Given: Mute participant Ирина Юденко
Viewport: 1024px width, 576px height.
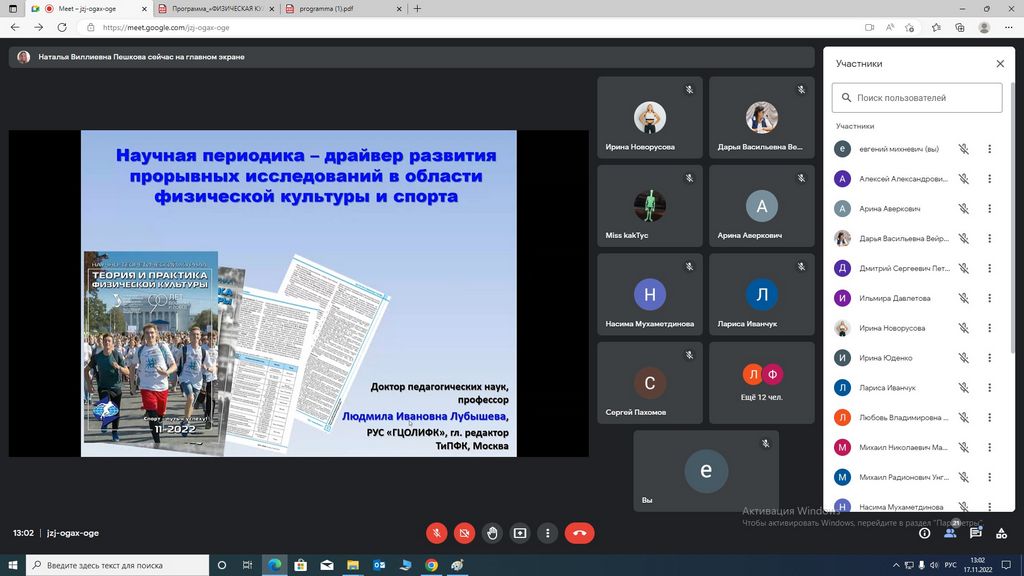Looking at the screenshot, I should click(964, 358).
